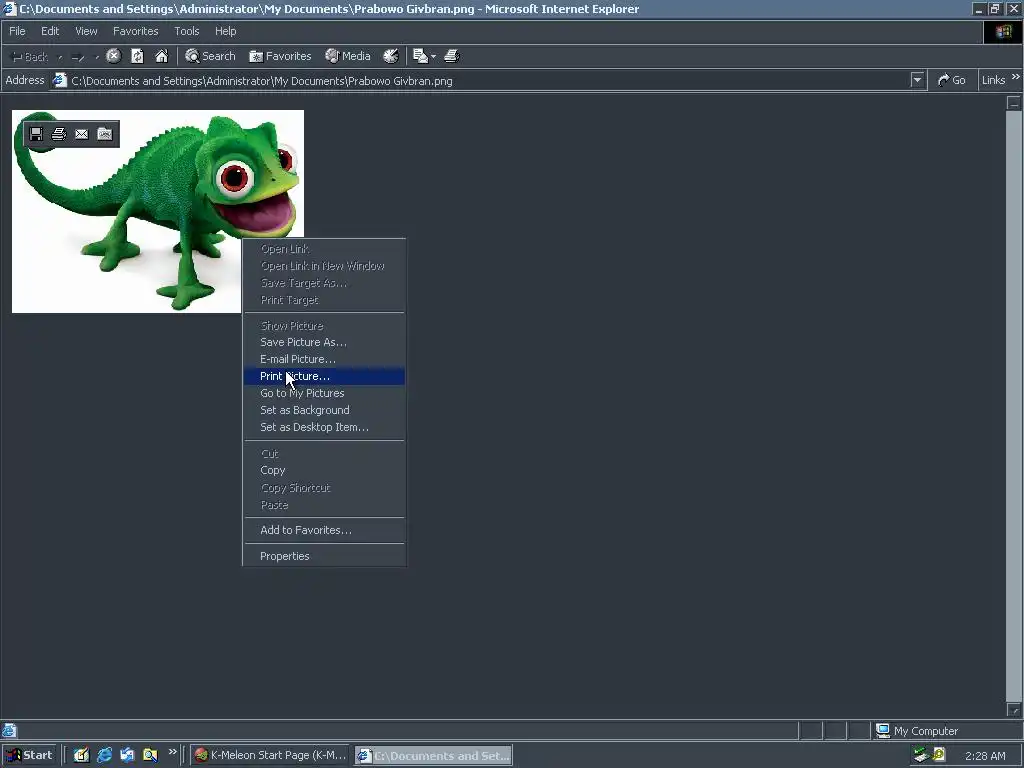
Task: Open the Search pane from toolbar
Action: [210, 56]
